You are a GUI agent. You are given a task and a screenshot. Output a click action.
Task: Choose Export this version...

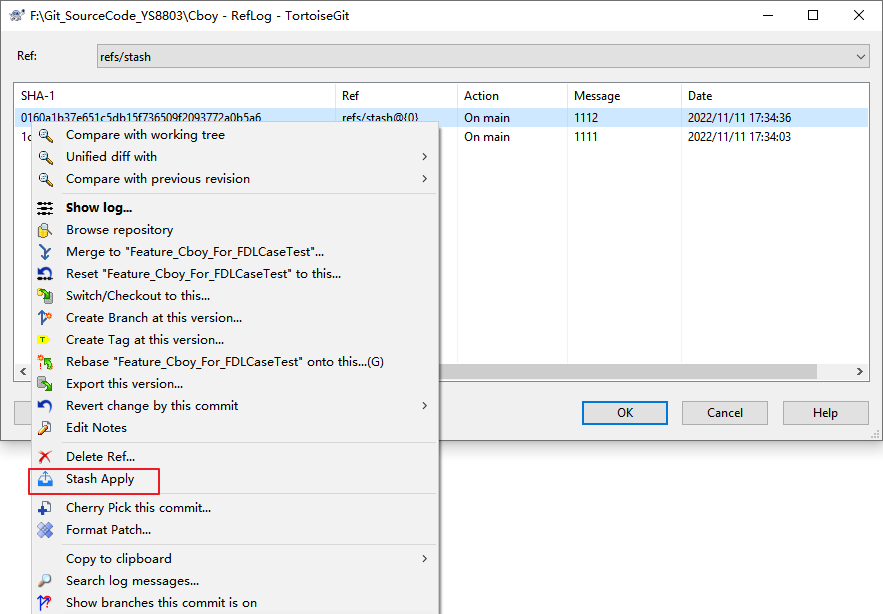tap(235, 384)
